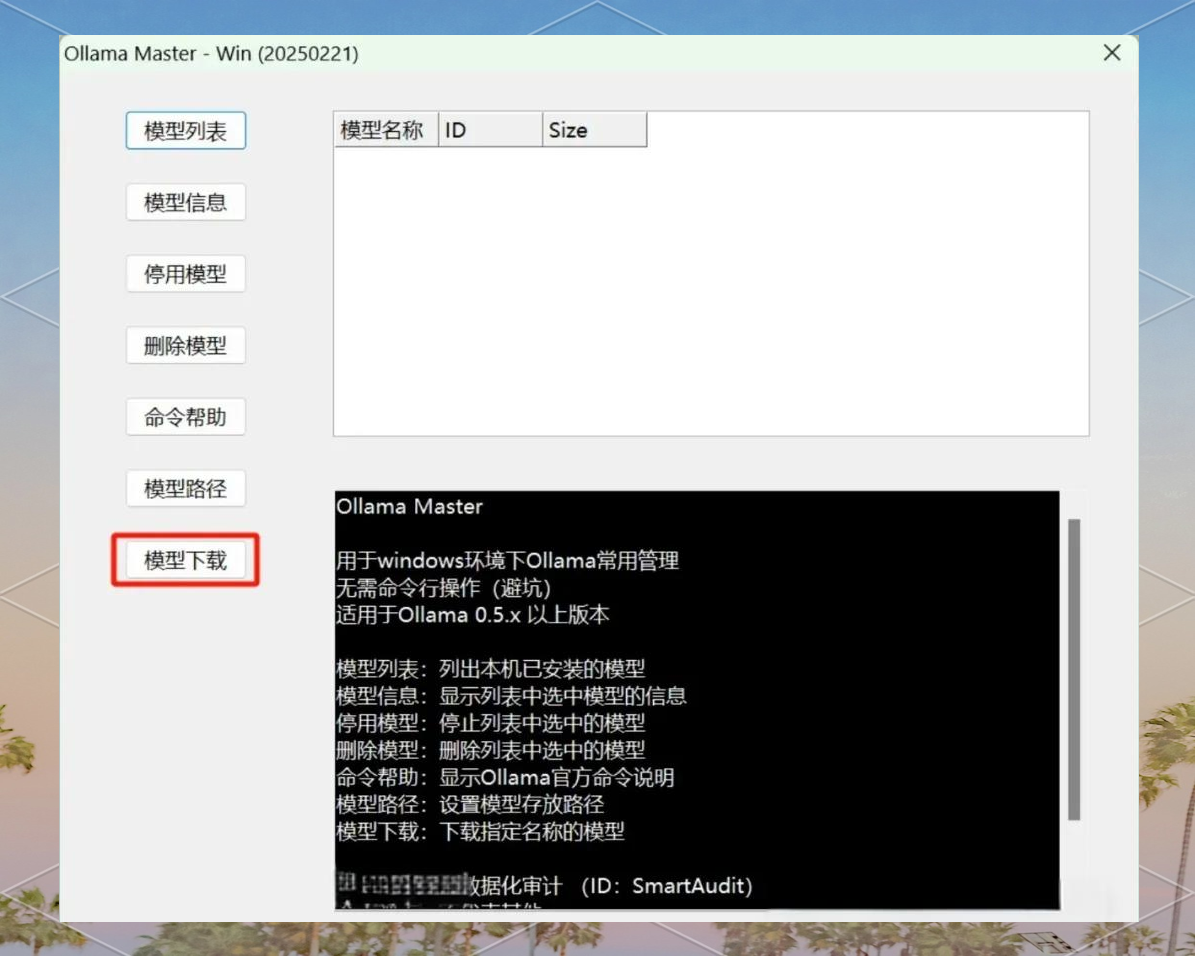The width and height of the screenshot is (1195, 956).
Task: Click the line '命令帮助：显示Ollama官方命令说明'
Action: (x=505, y=778)
